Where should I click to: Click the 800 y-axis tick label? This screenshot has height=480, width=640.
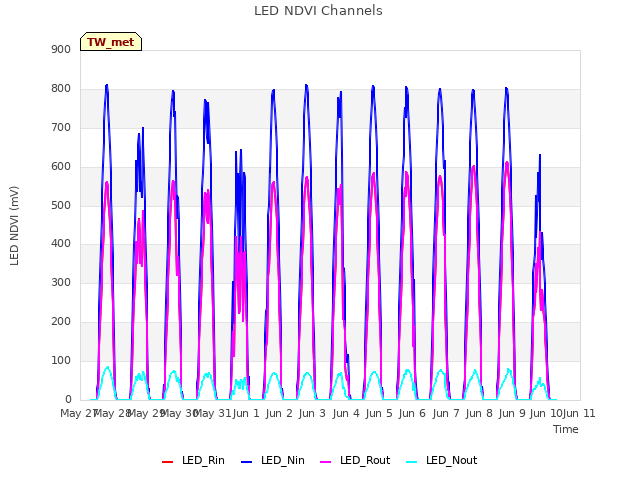tap(61, 89)
